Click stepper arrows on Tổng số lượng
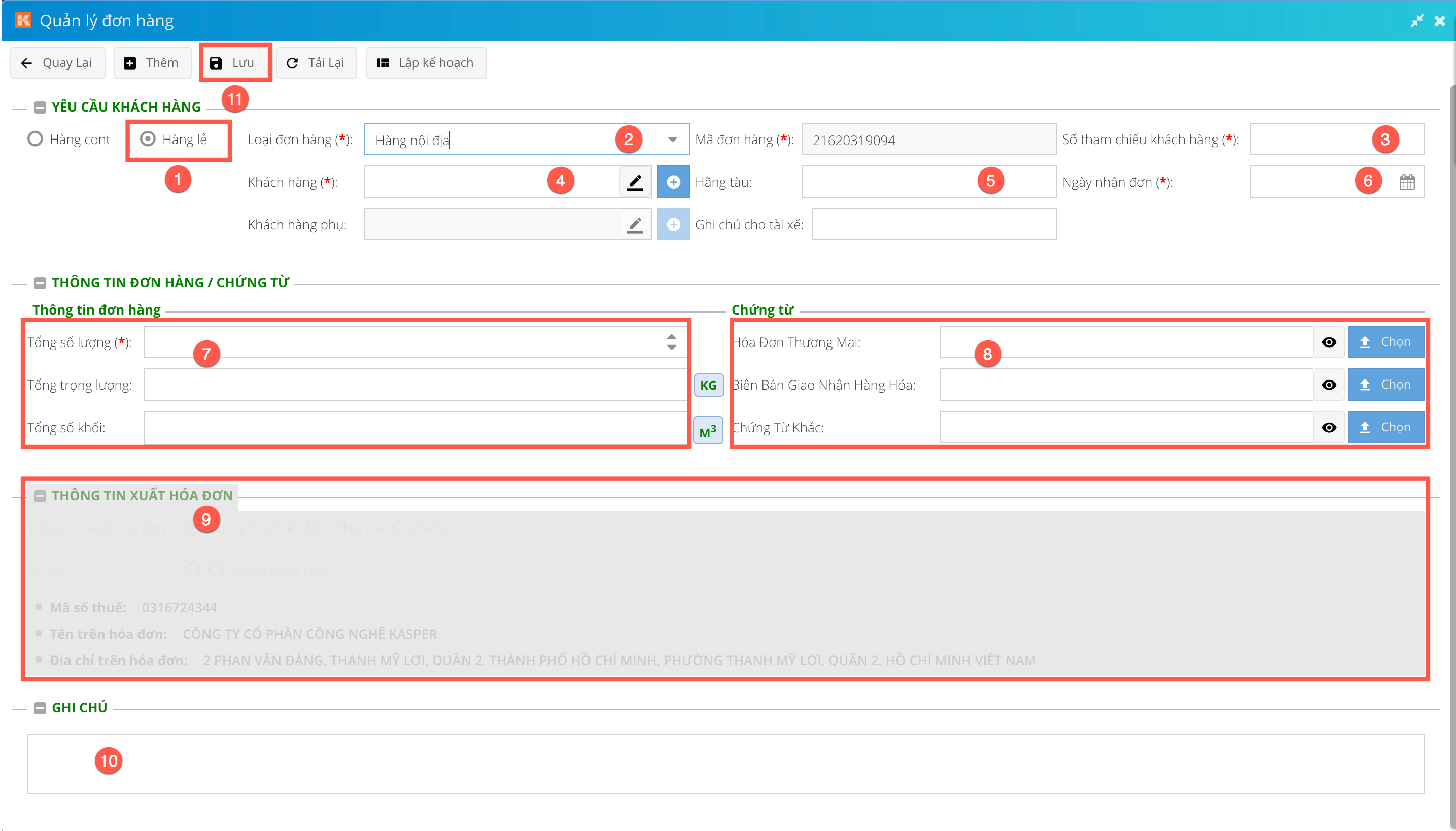This screenshot has height=831, width=1456. click(x=671, y=342)
